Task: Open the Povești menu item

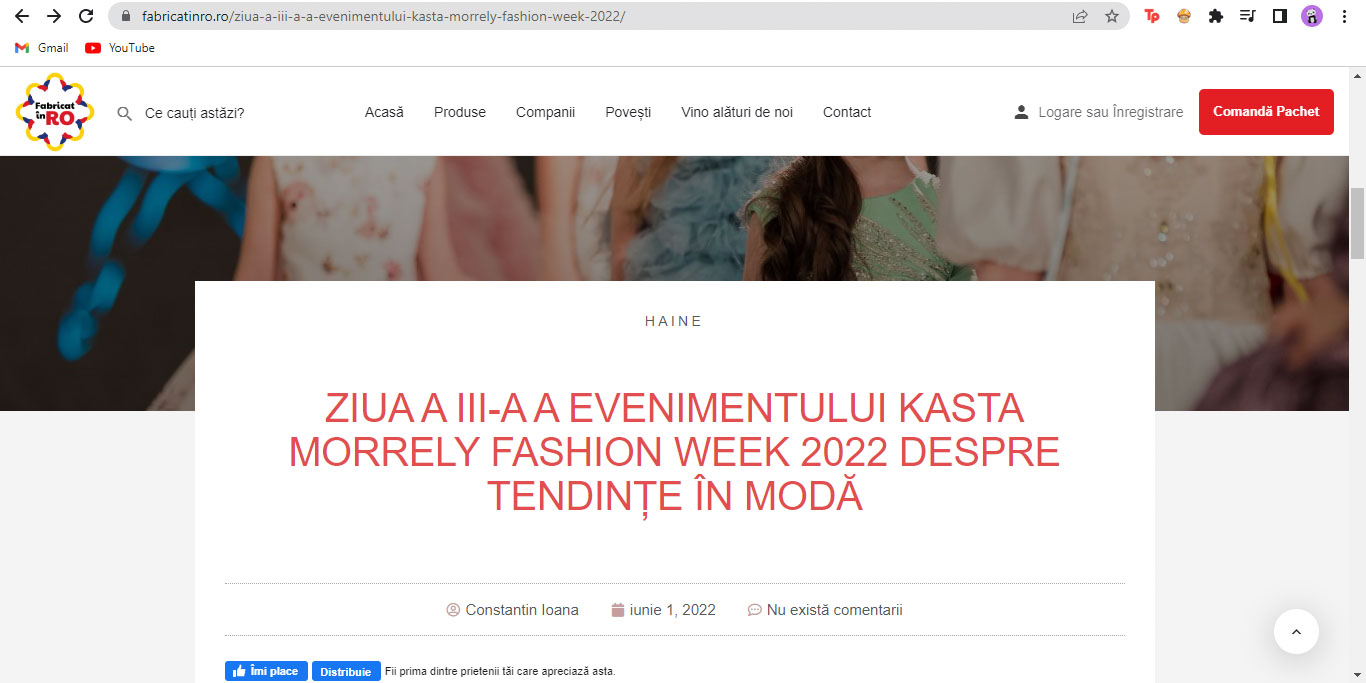Action: 628,112
